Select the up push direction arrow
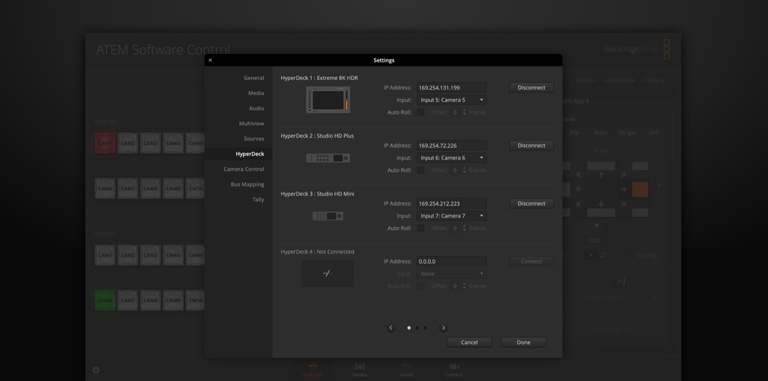 601,175
